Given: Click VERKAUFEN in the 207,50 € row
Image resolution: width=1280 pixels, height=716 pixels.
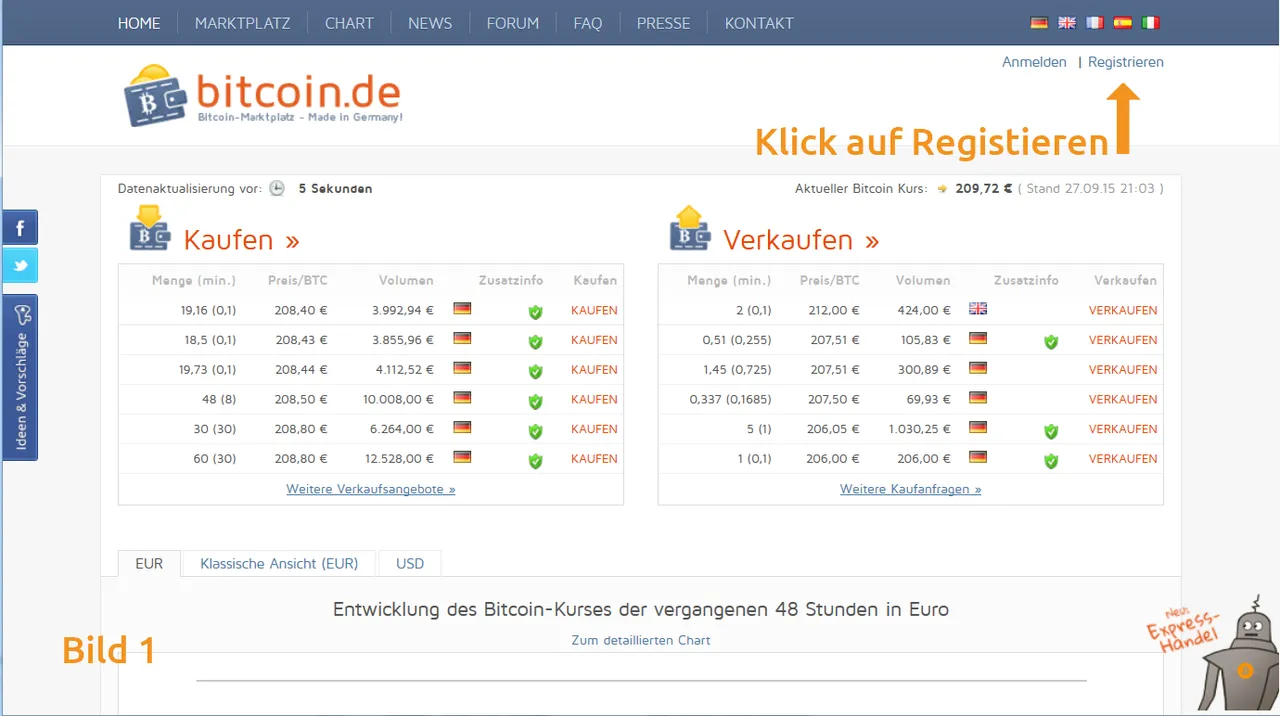Looking at the screenshot, I should point(1123,399).
